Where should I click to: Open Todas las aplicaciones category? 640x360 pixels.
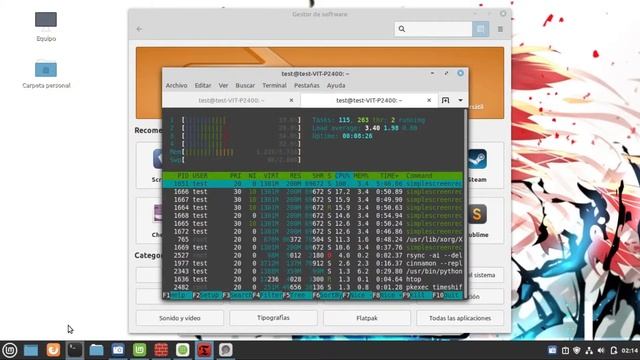460,318
